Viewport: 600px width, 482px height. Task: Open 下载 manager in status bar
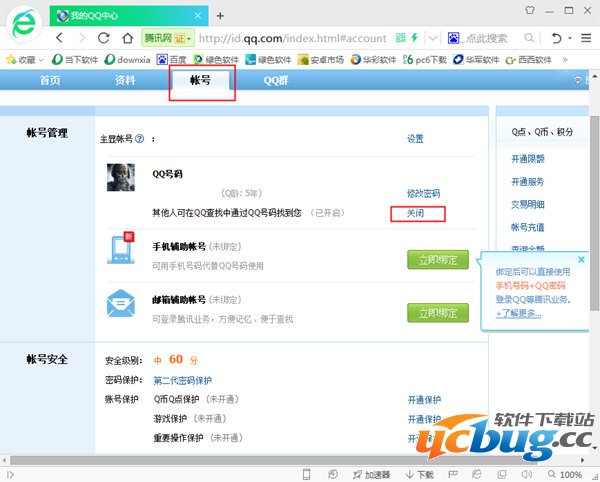[x=420, y=475]
